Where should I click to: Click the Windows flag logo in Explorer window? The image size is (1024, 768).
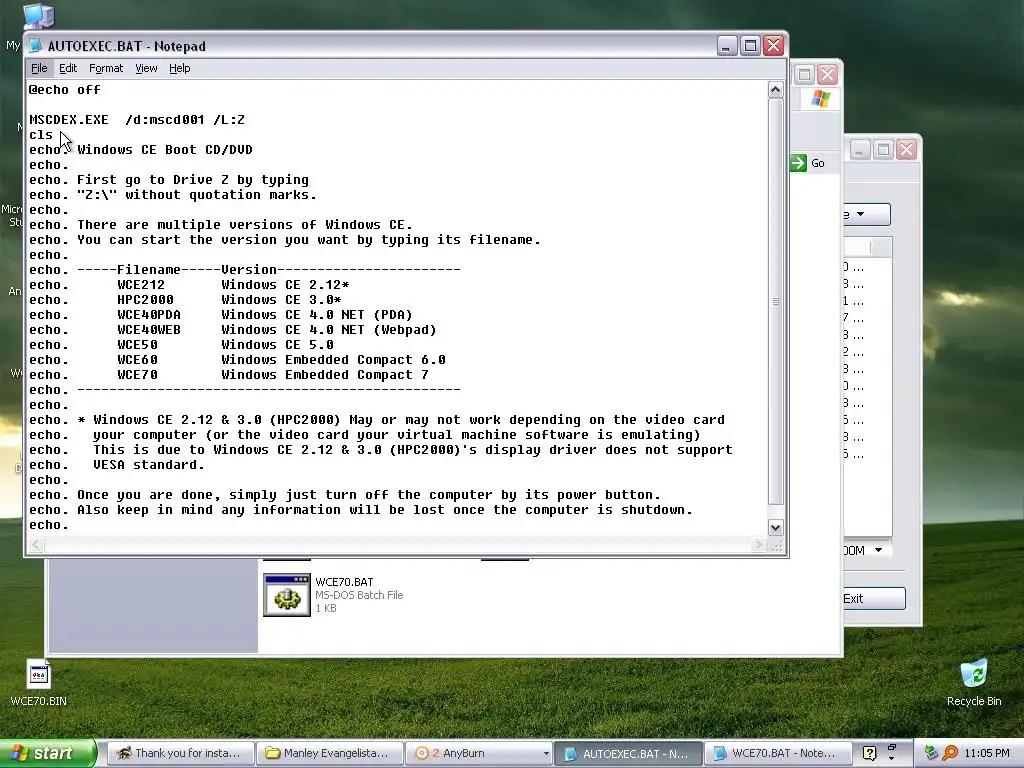pyautogui.click(x=820, y=99)
